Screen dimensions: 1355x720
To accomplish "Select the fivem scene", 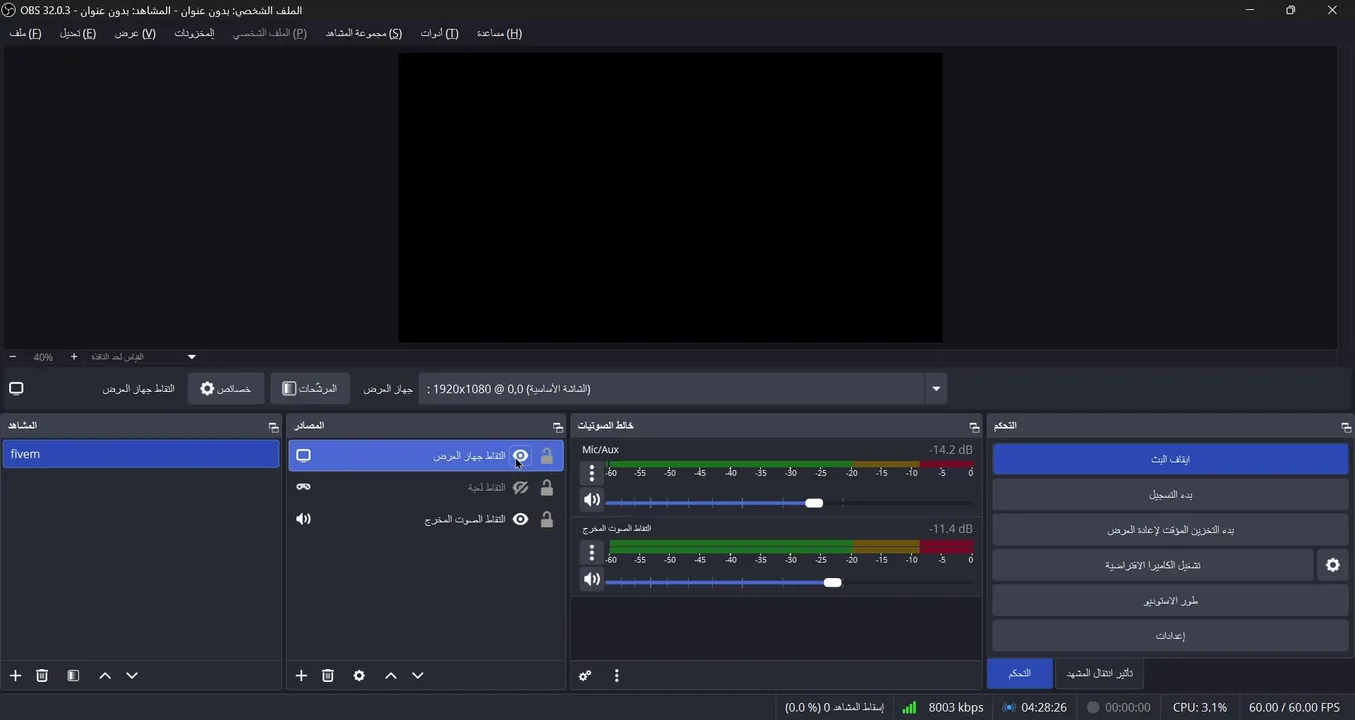I will [x=141, y=454].
